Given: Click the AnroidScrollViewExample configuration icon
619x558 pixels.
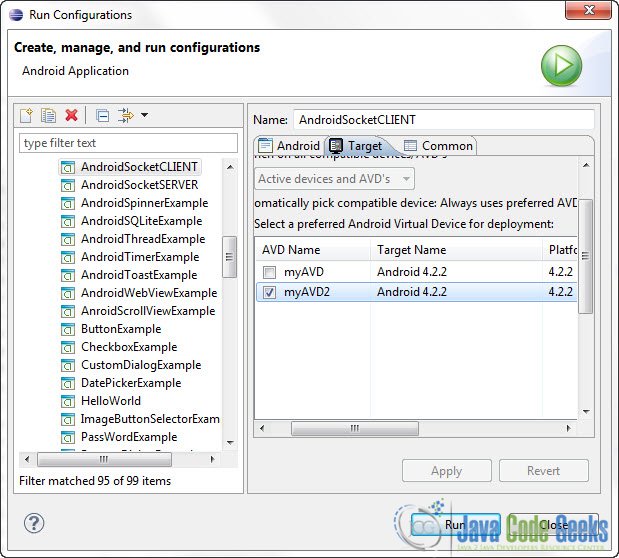Looking at the screenshot, I should click(x=68, y=312).
